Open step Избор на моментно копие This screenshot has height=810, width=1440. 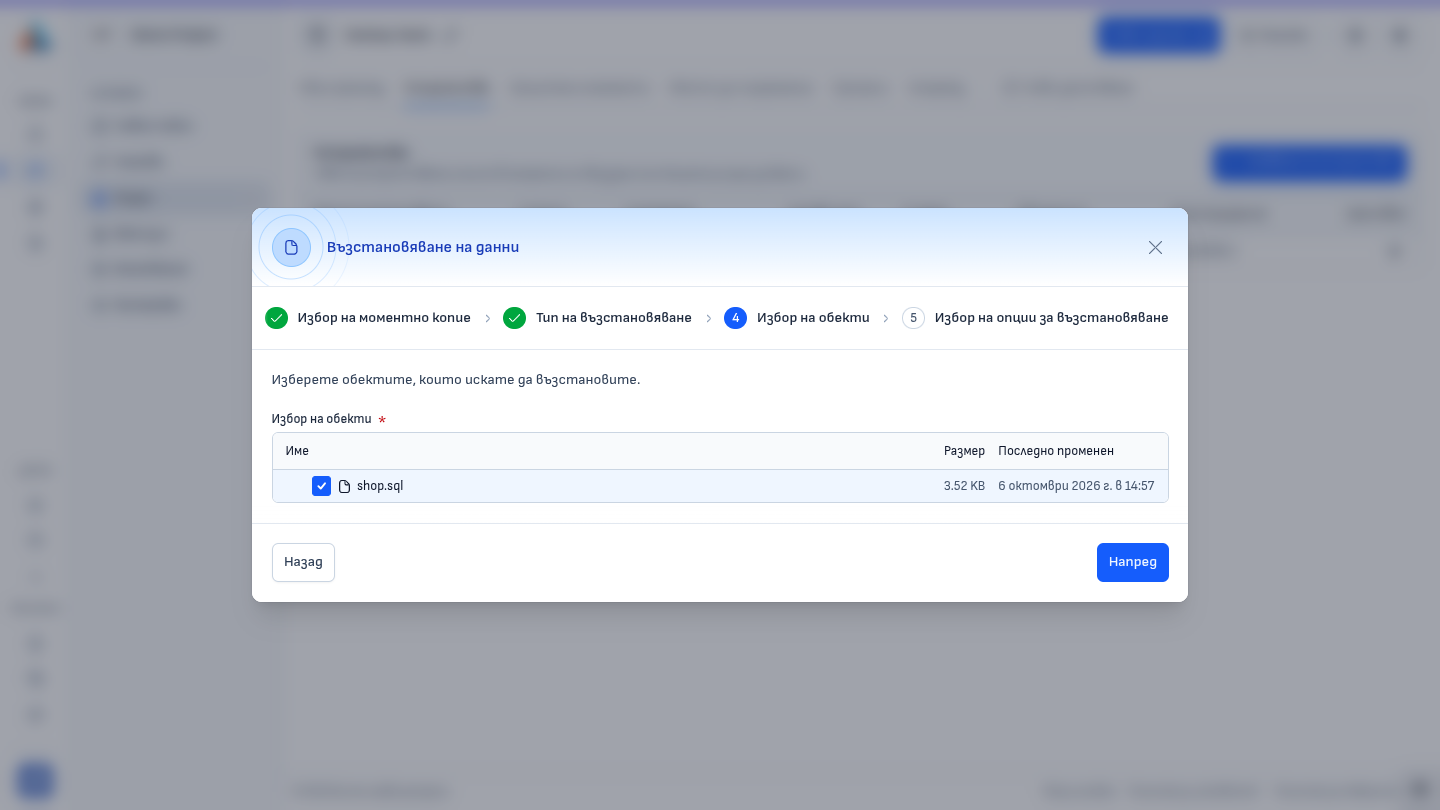[x=367, y=318]
